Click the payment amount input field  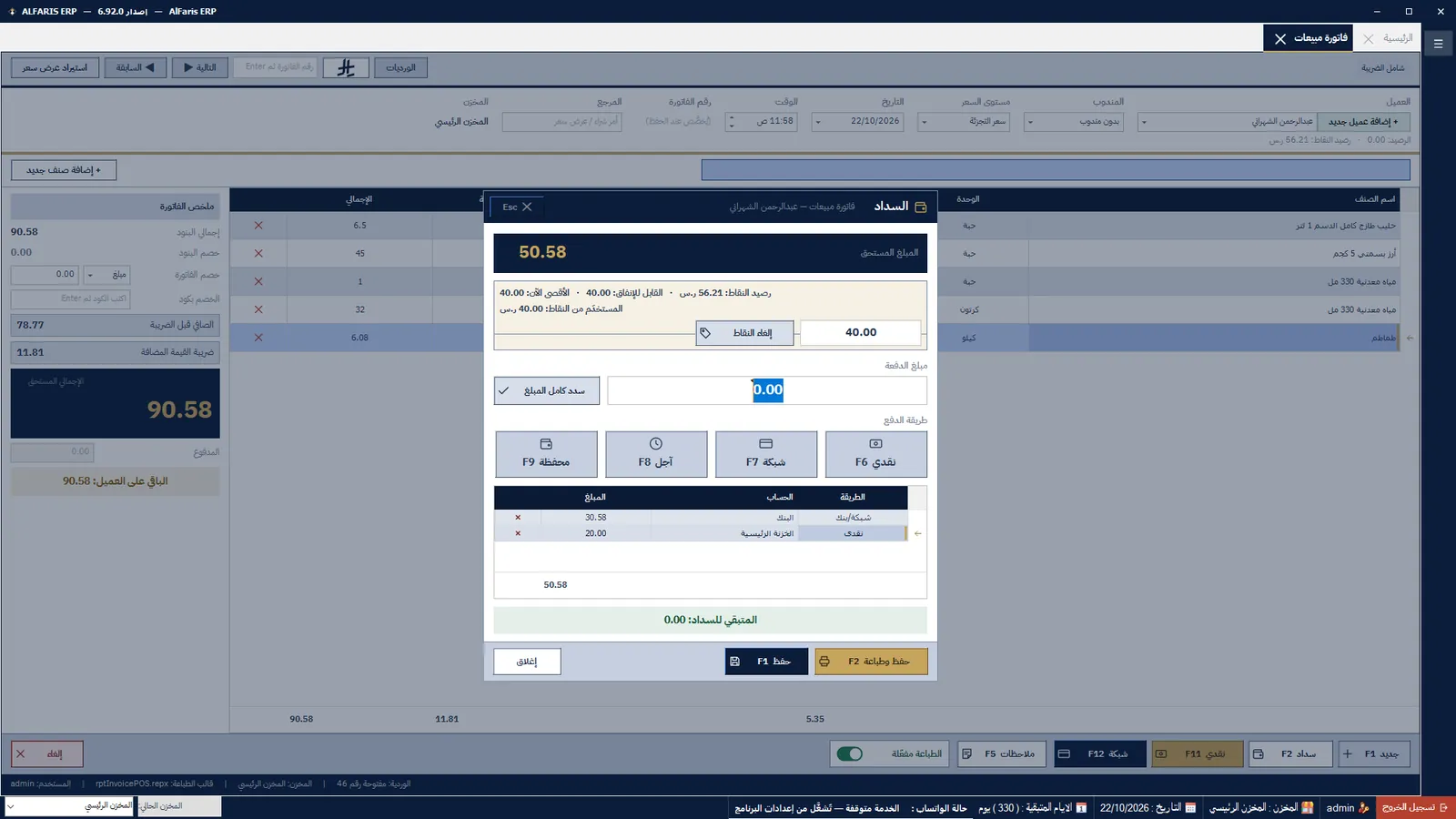(x=767, y=390)
